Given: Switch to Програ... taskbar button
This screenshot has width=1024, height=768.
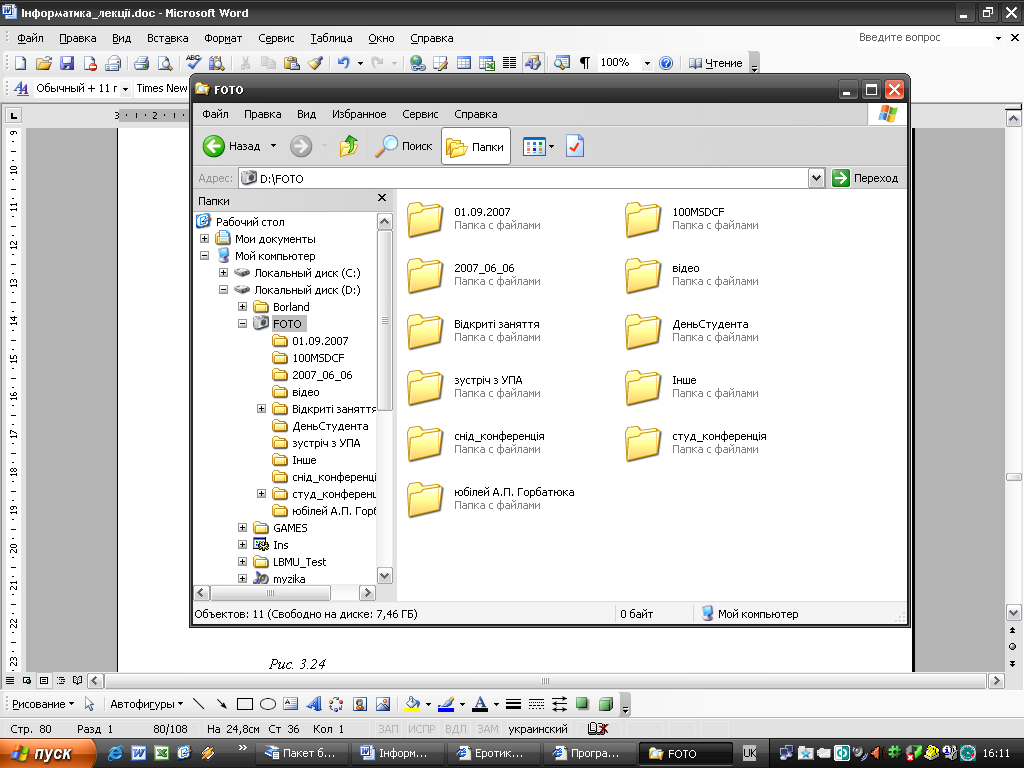Looking at the screenshot, I should [591, 754].
